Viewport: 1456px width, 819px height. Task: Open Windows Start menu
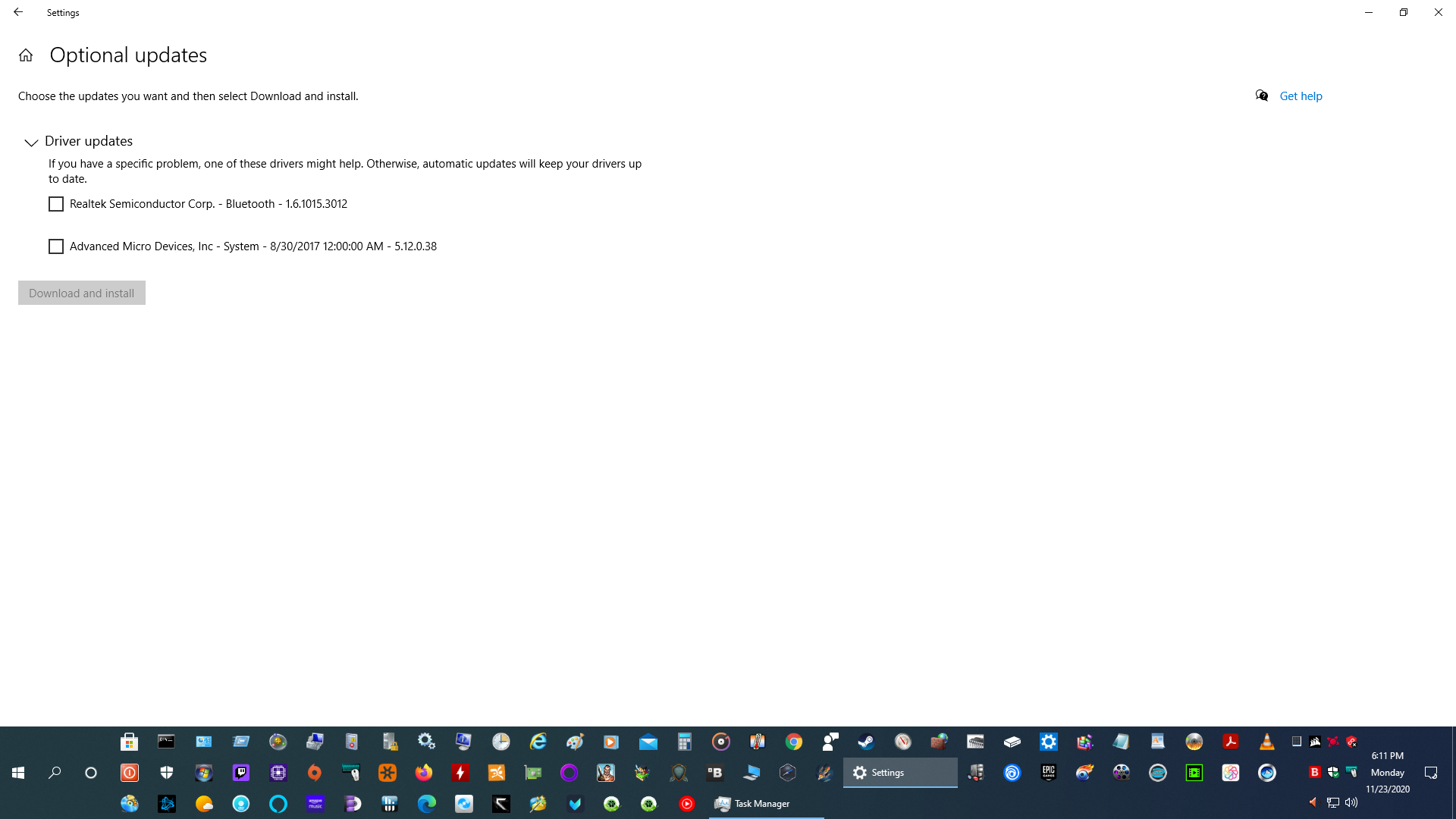(17, 772)
